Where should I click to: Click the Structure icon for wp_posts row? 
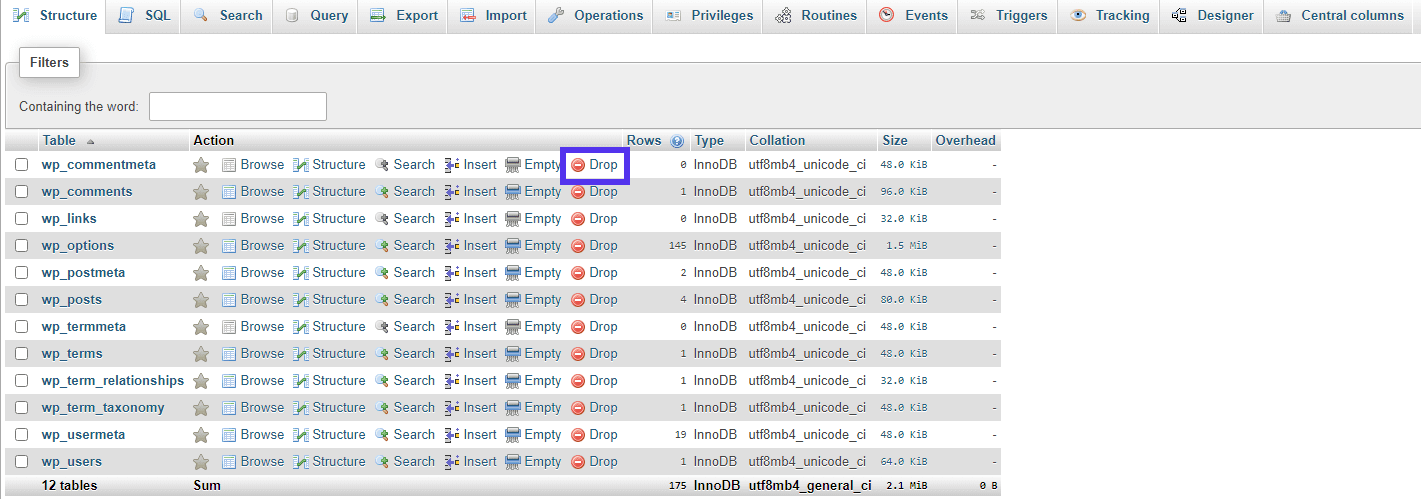click(x=301, y=300)
